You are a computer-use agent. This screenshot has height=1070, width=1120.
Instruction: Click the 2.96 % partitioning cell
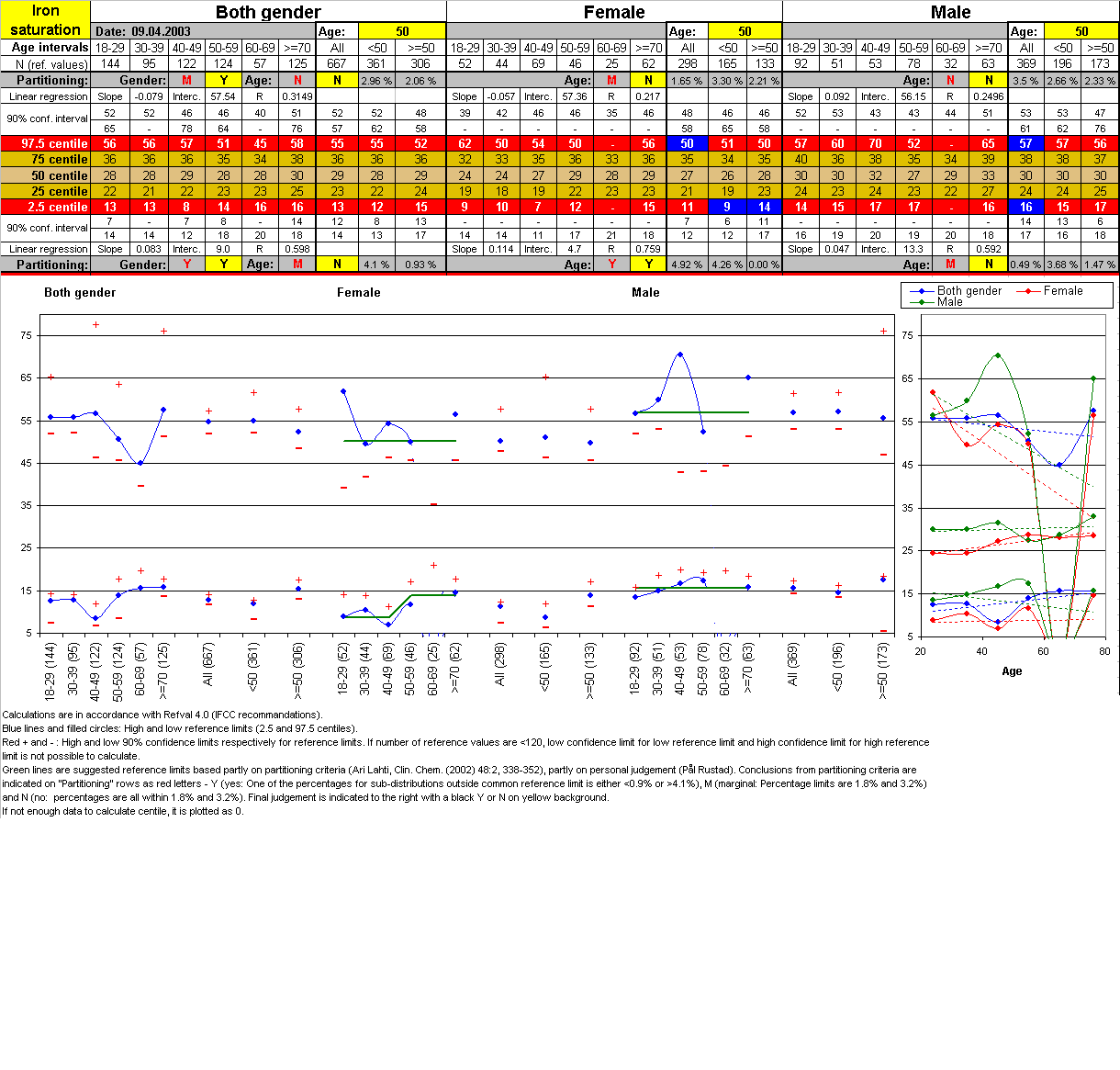tap(376, 81)
